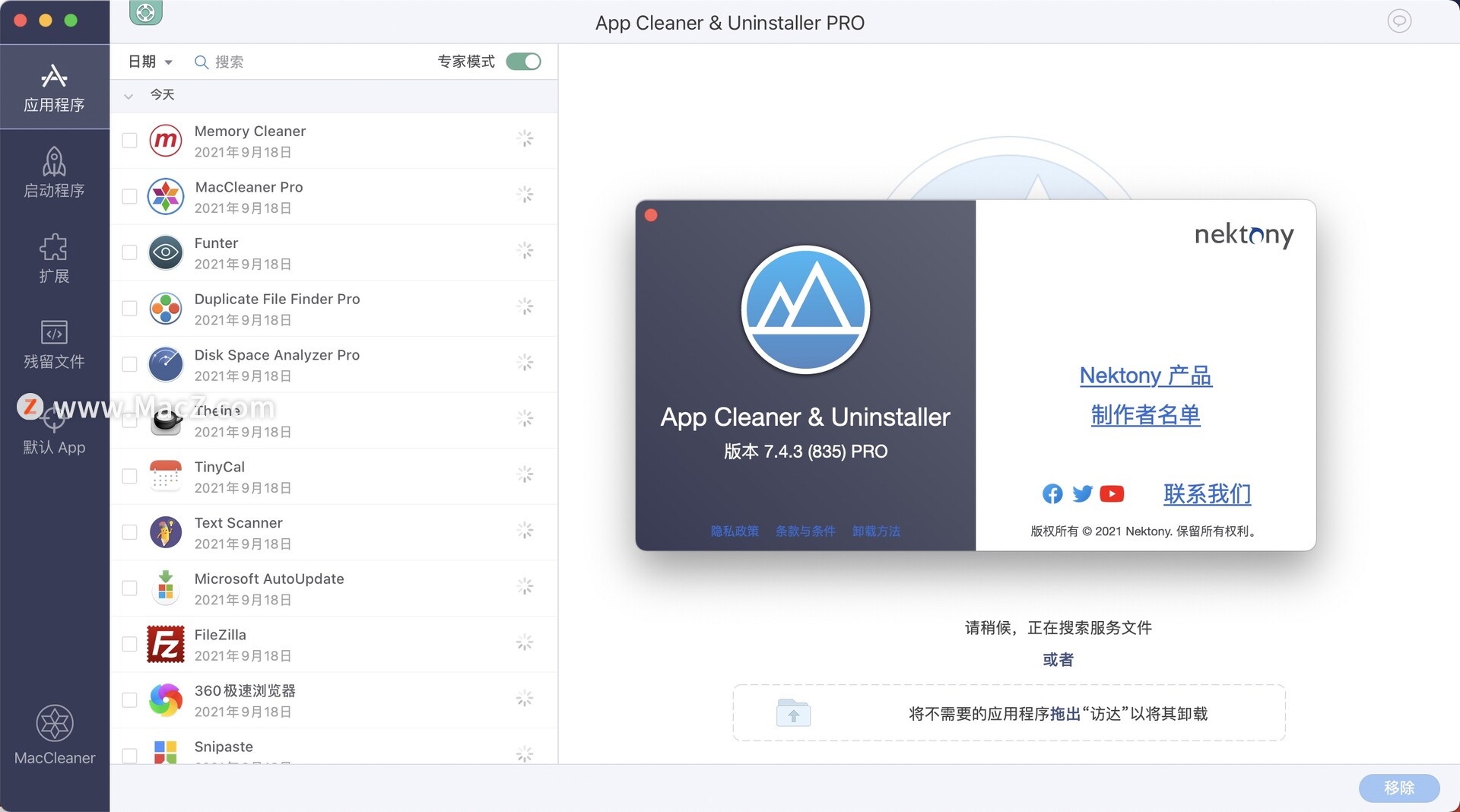Open the 日期 sort dropdown

(150, 62)
